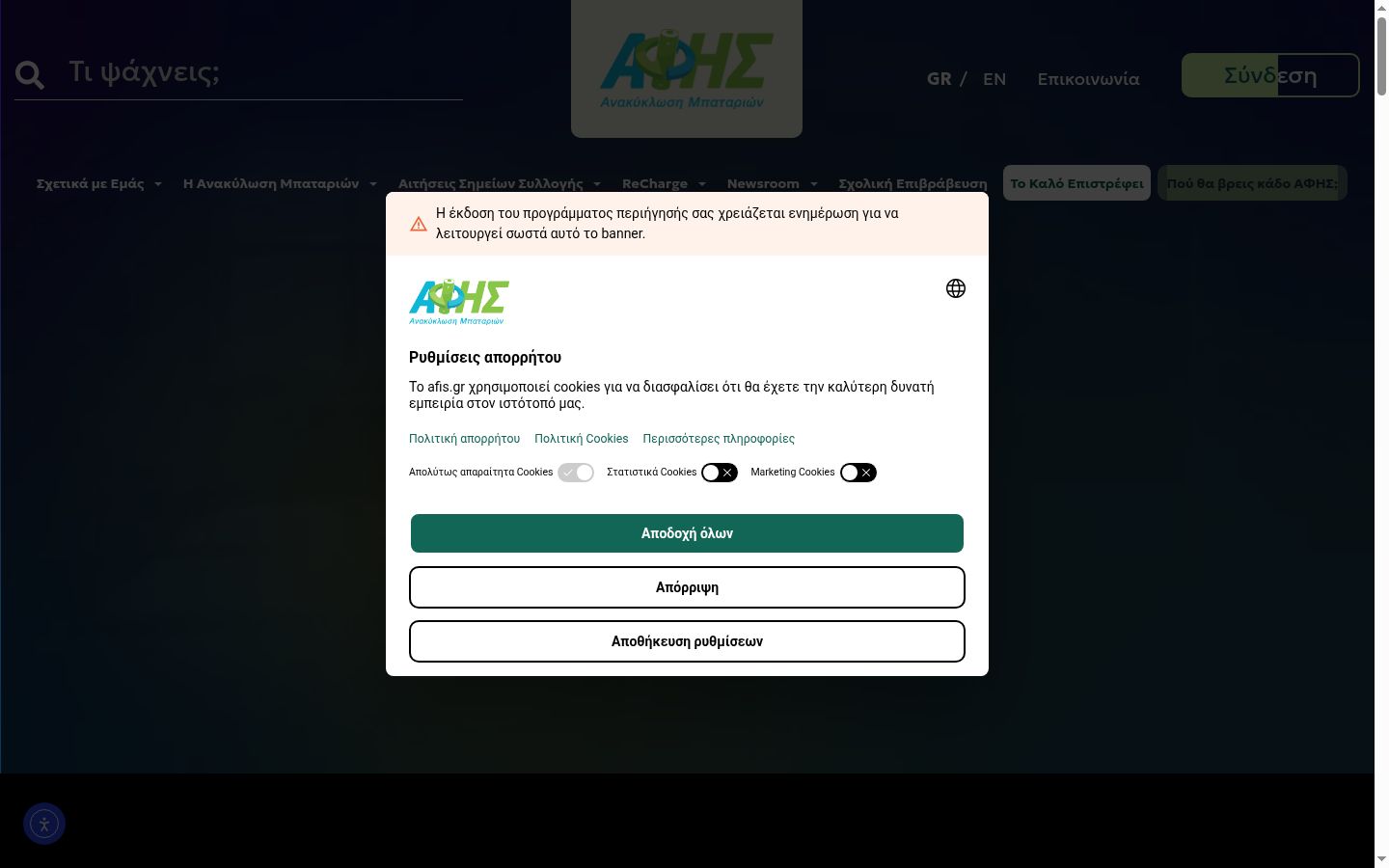
Task: Click the AFIS logo in header
Action: point(687,69)
